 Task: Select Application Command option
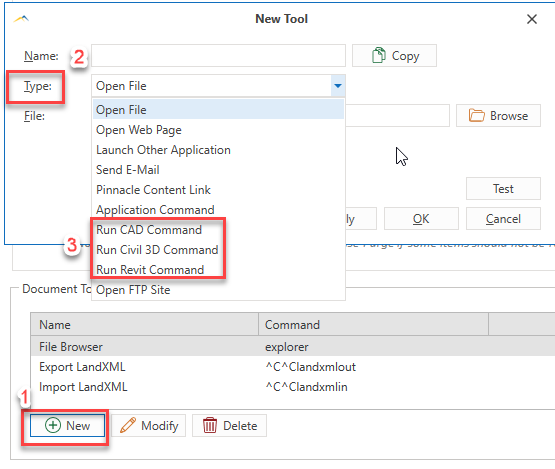[x=218, y=210]
